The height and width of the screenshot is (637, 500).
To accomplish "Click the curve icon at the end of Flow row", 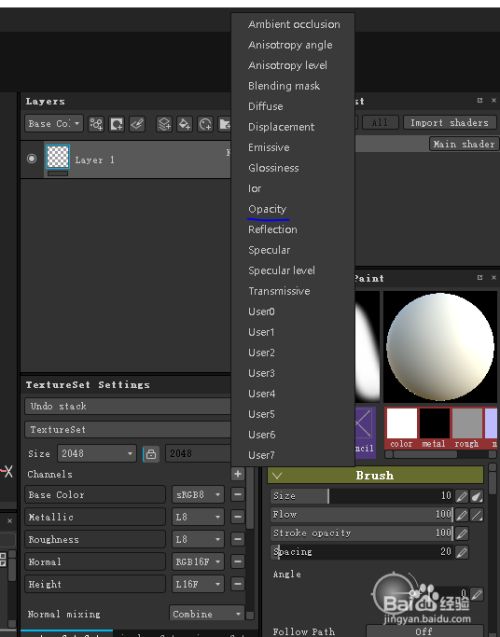I will tap(476, 515).
